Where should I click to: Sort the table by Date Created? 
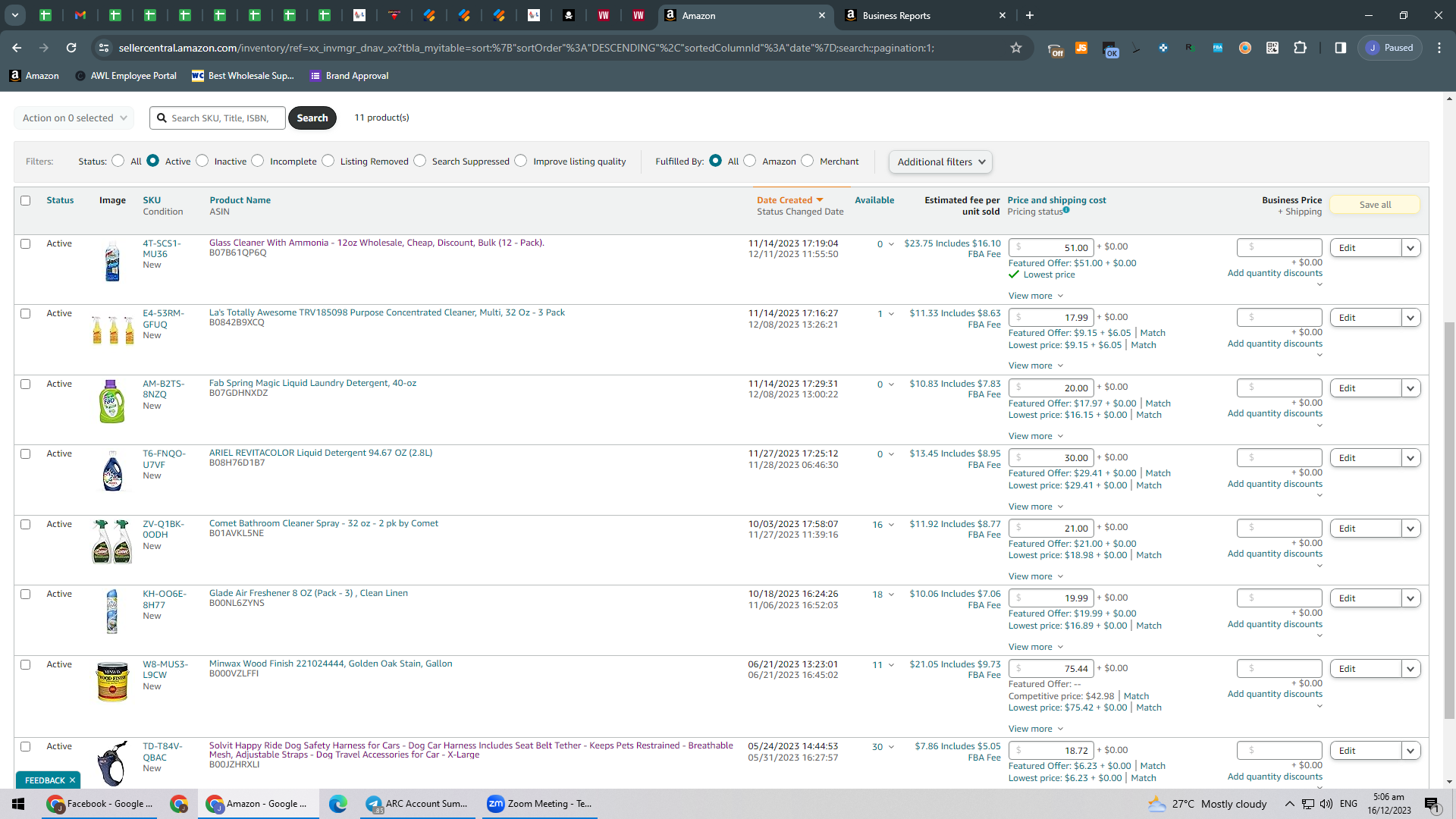point(789,200)
